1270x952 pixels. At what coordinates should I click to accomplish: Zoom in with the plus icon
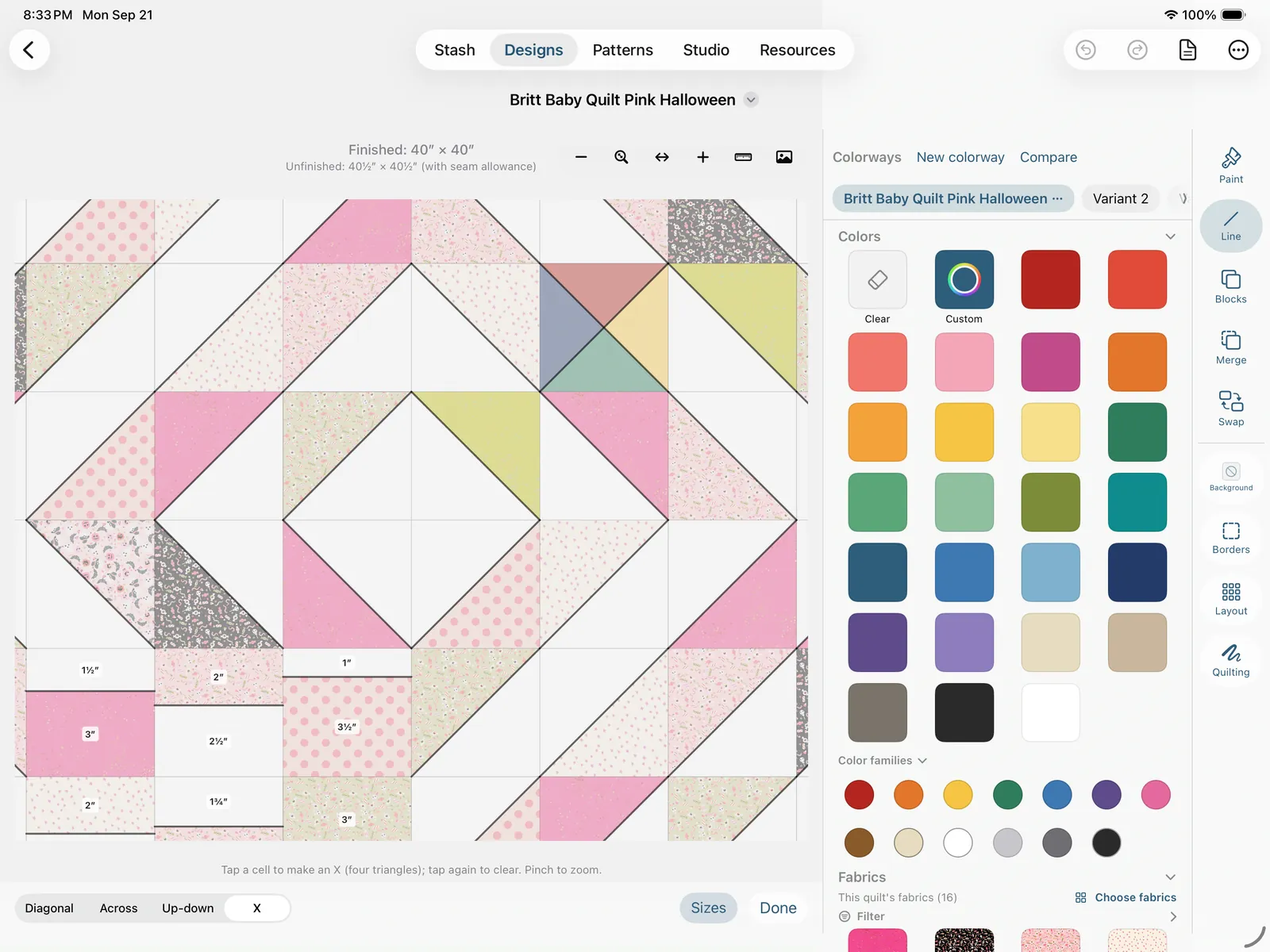click(x=702, y=157)
